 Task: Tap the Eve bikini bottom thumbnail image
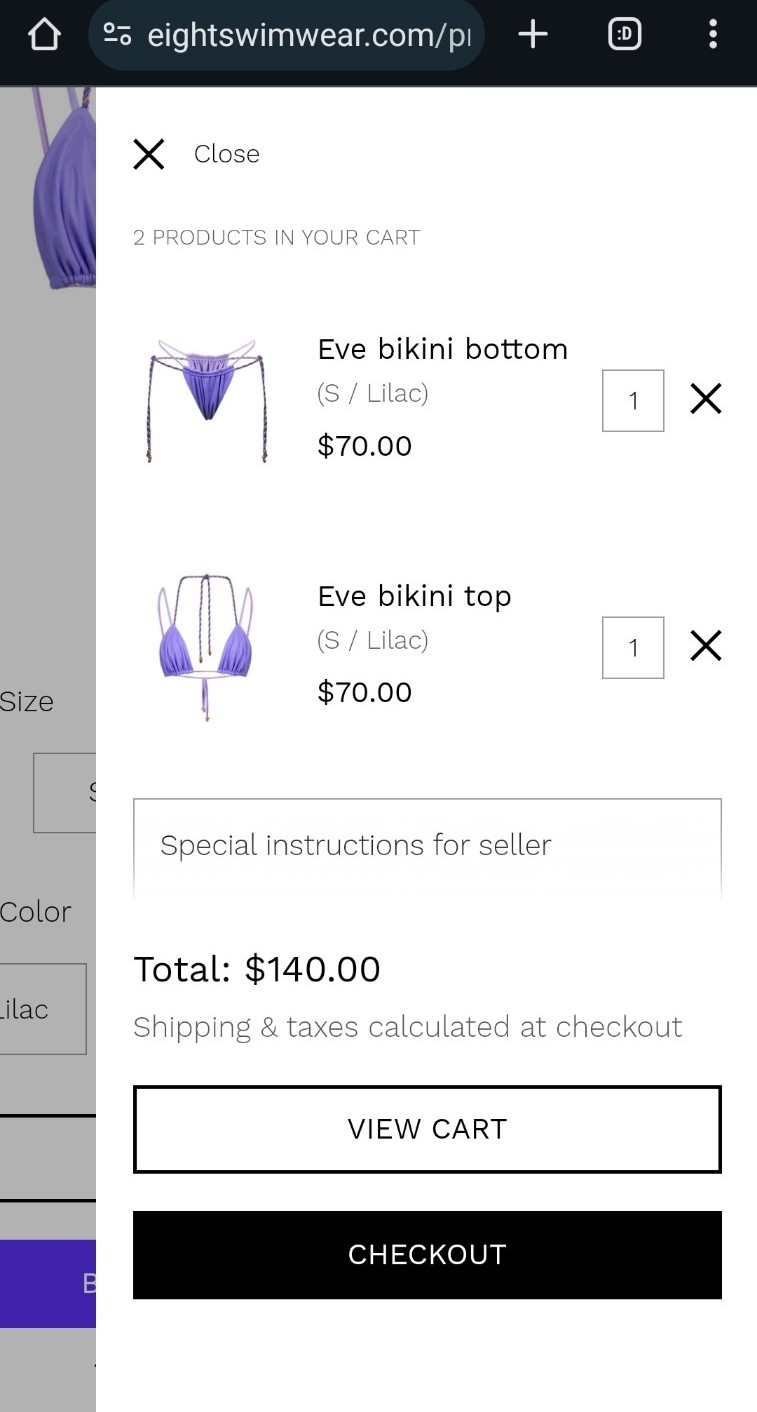click(x=207, y=400)
